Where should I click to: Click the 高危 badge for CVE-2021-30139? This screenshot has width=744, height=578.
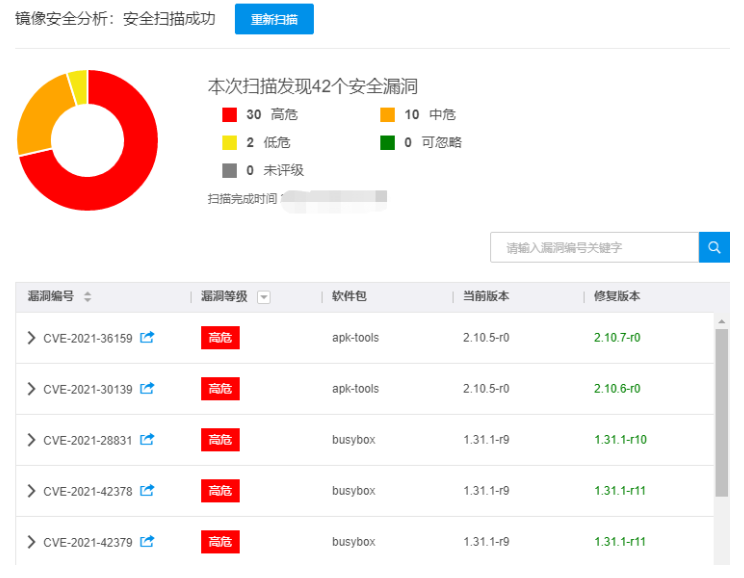tap(220, 389)
